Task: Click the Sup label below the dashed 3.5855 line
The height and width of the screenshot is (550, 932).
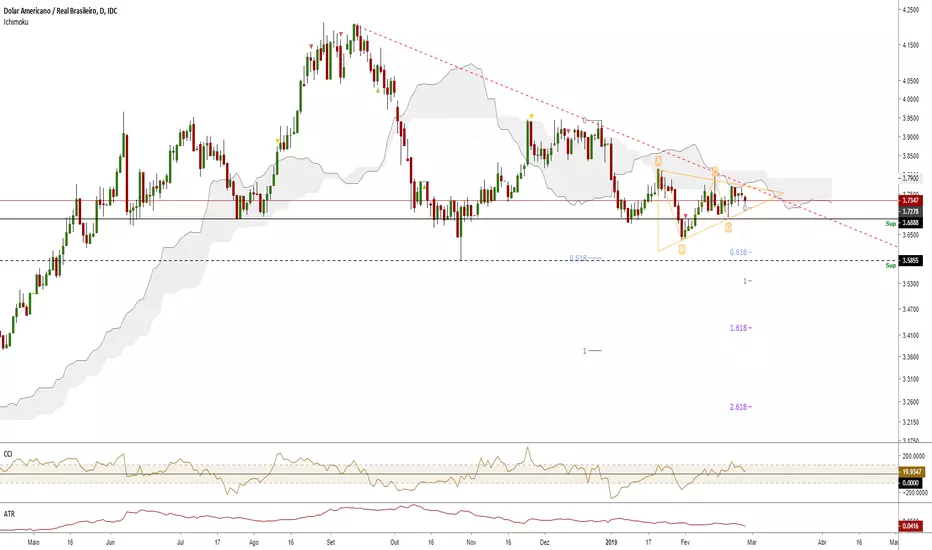Action: (890, 266)
